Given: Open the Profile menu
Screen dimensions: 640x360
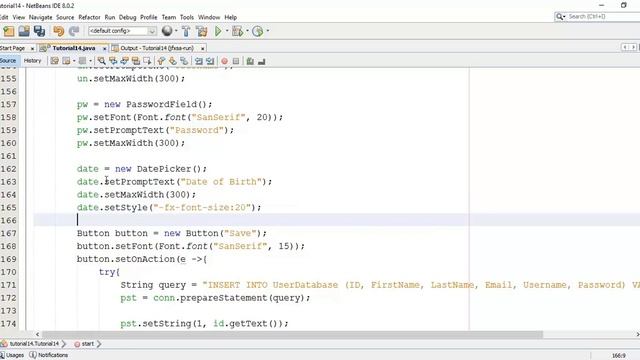Looking at the screenshot, I should (x=149, y=17).
